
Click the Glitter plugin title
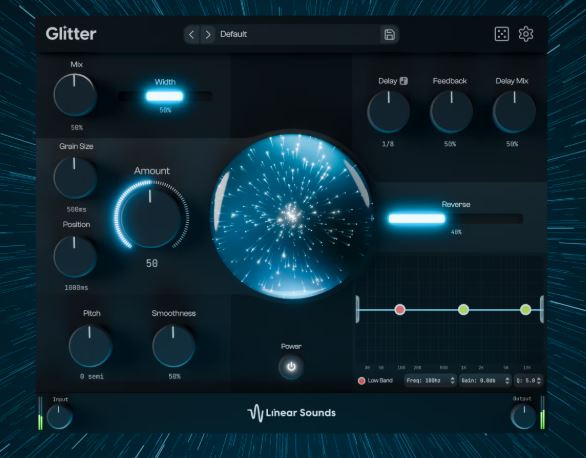[71, 34]
